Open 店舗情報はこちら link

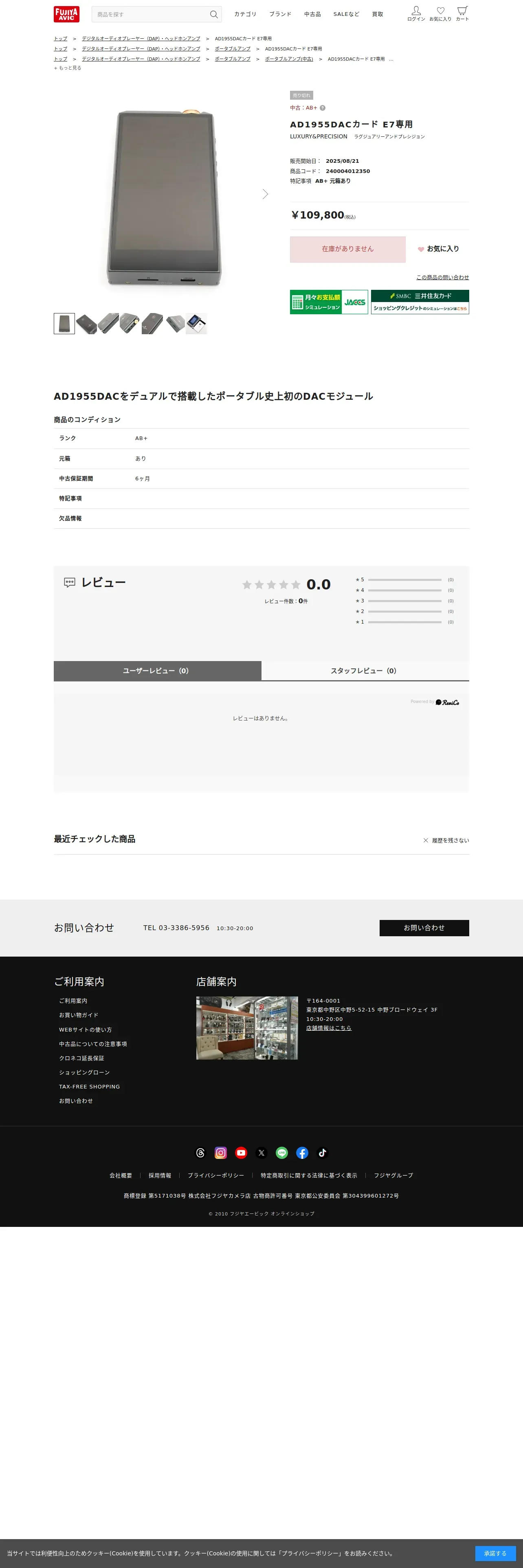point(329,1027)
